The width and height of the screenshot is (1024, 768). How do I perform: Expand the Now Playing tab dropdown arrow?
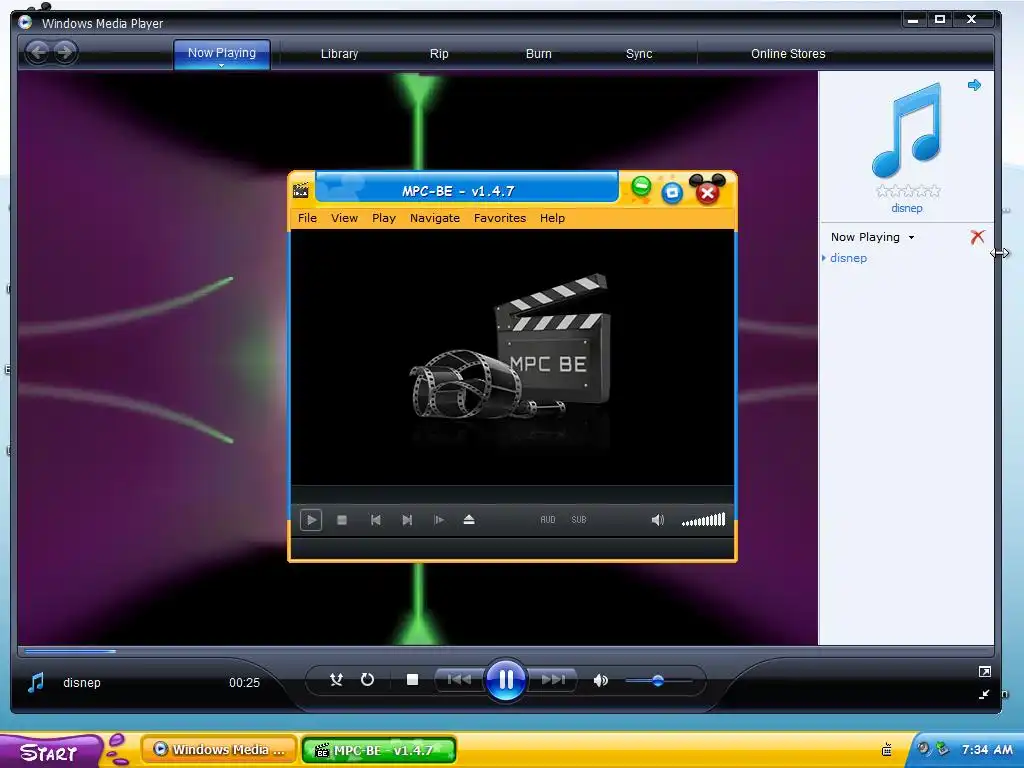click(x=221, y=65)
